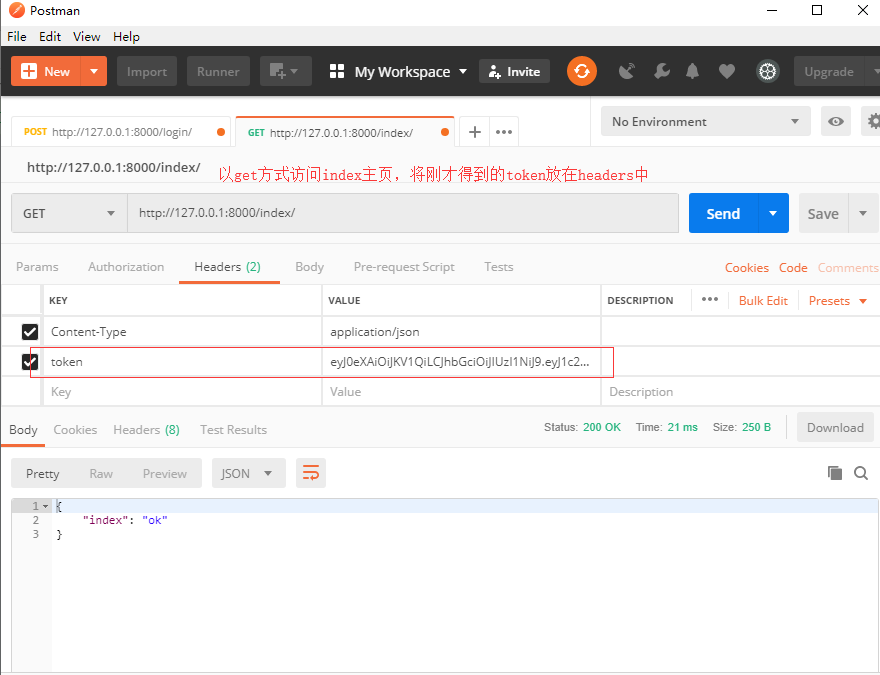Collapse JSON at line 1 arrow
The width and height of the screenshot is (880, 675).
(45, 506)
